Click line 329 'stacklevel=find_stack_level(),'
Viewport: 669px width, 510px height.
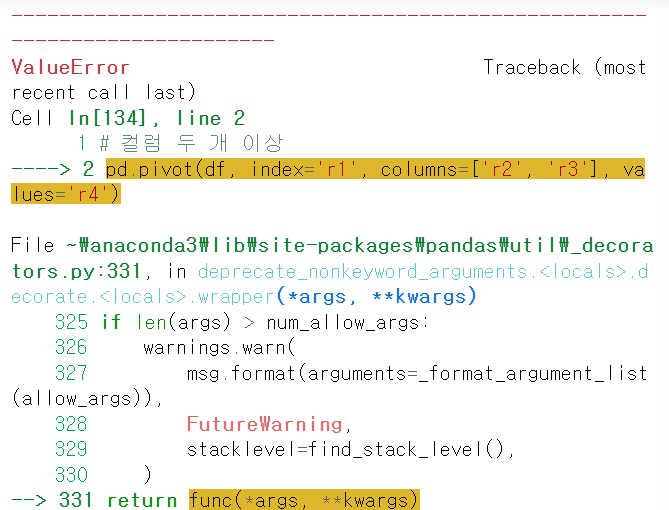(x=350, y=449)
